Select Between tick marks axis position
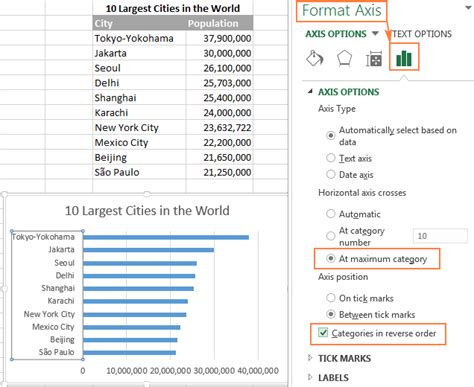The width and height of the screenshot is (474, 387). (x=331, y=314)
